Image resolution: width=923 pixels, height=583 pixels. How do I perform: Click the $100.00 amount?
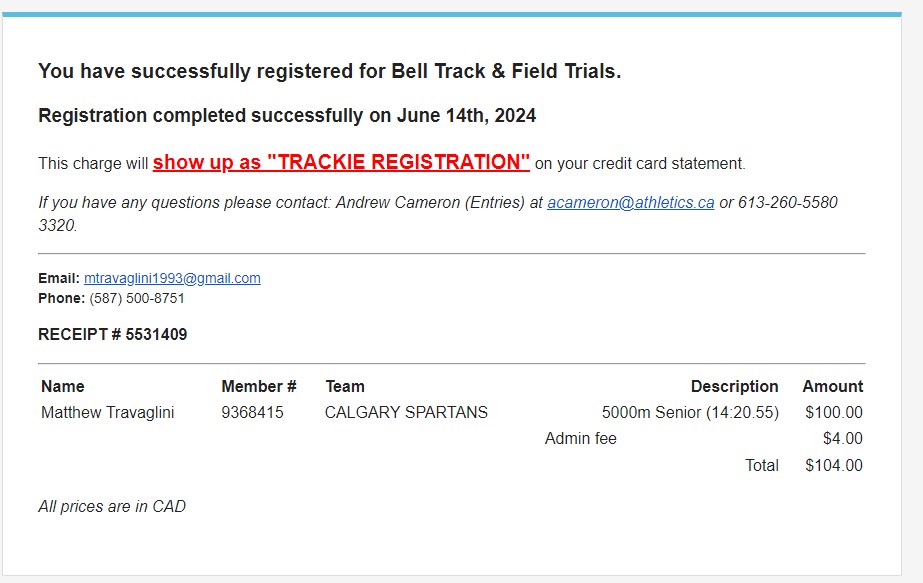point(834,412)
